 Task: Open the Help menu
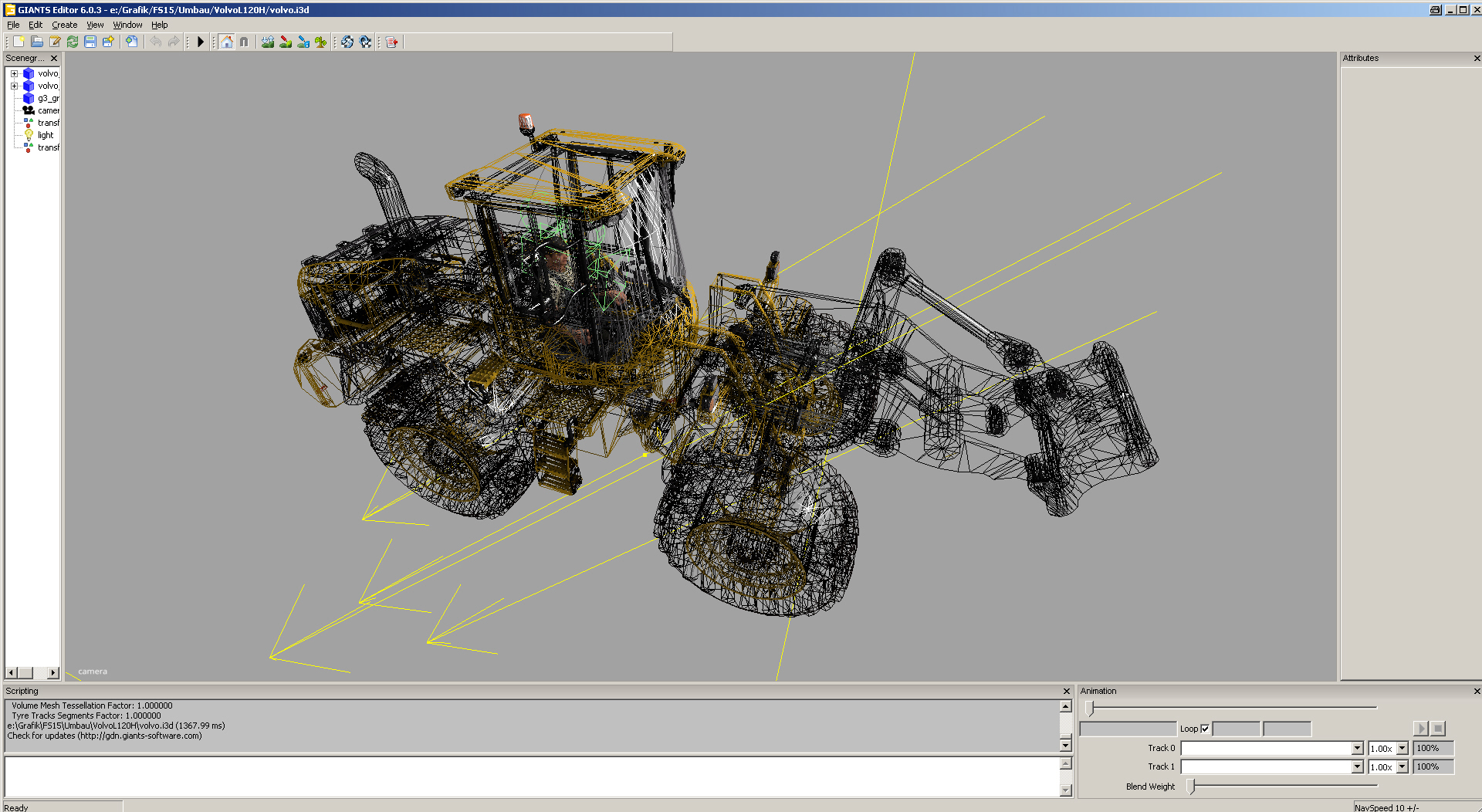pyautogui.click(x=160, y=25)
